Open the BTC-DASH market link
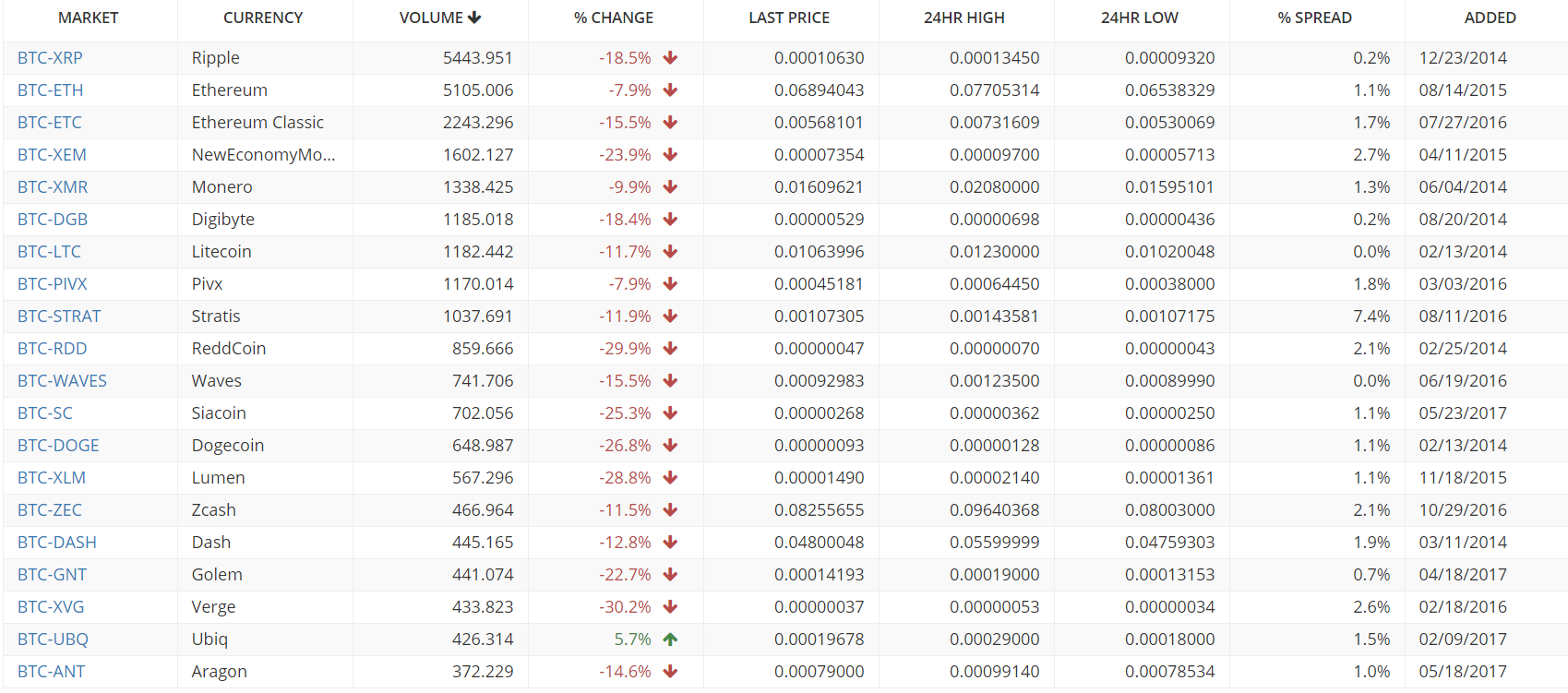Screen dimensions: 1568x693 coord(57,543)
